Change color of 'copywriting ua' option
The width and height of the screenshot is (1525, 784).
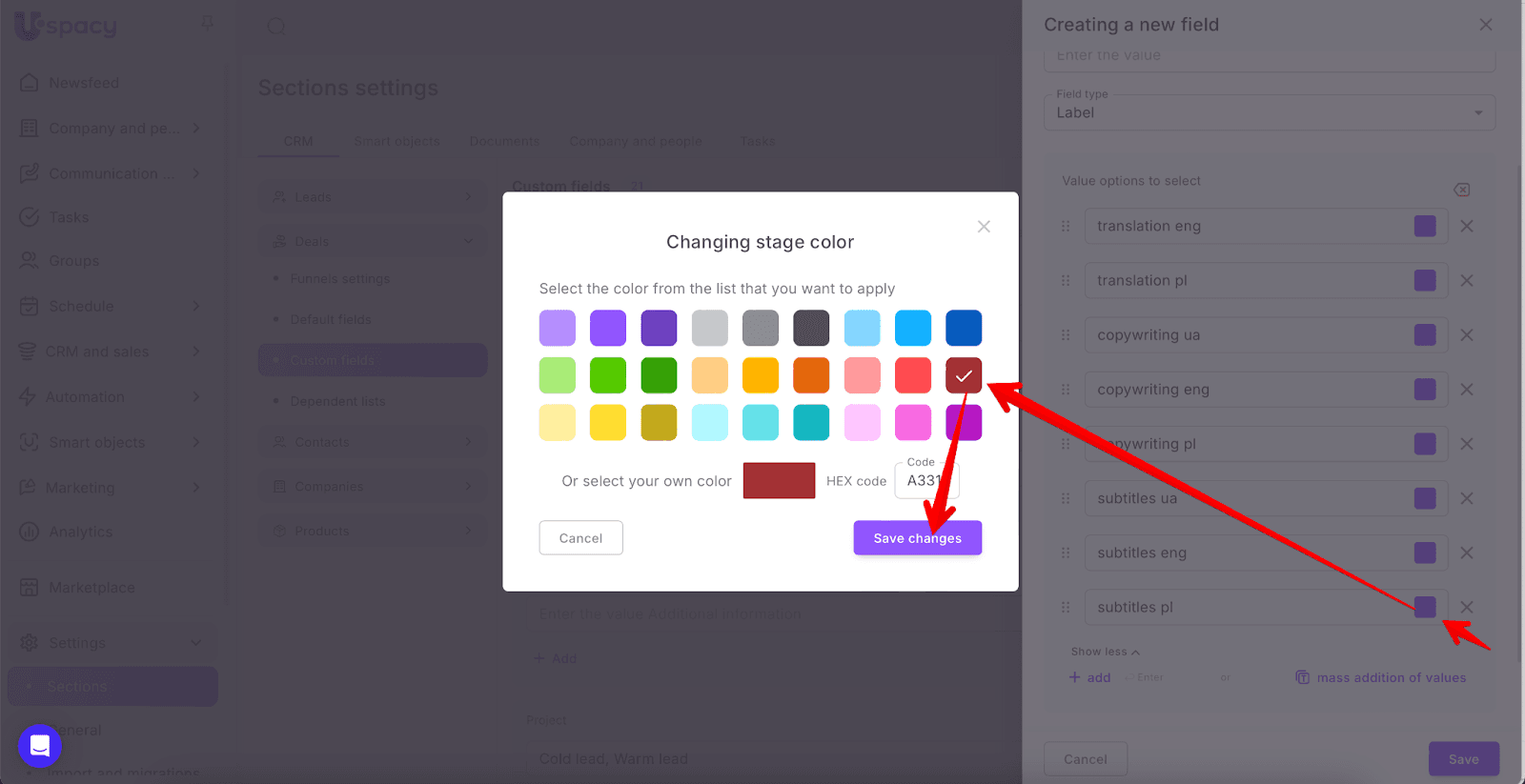(x=1425, y=335)
